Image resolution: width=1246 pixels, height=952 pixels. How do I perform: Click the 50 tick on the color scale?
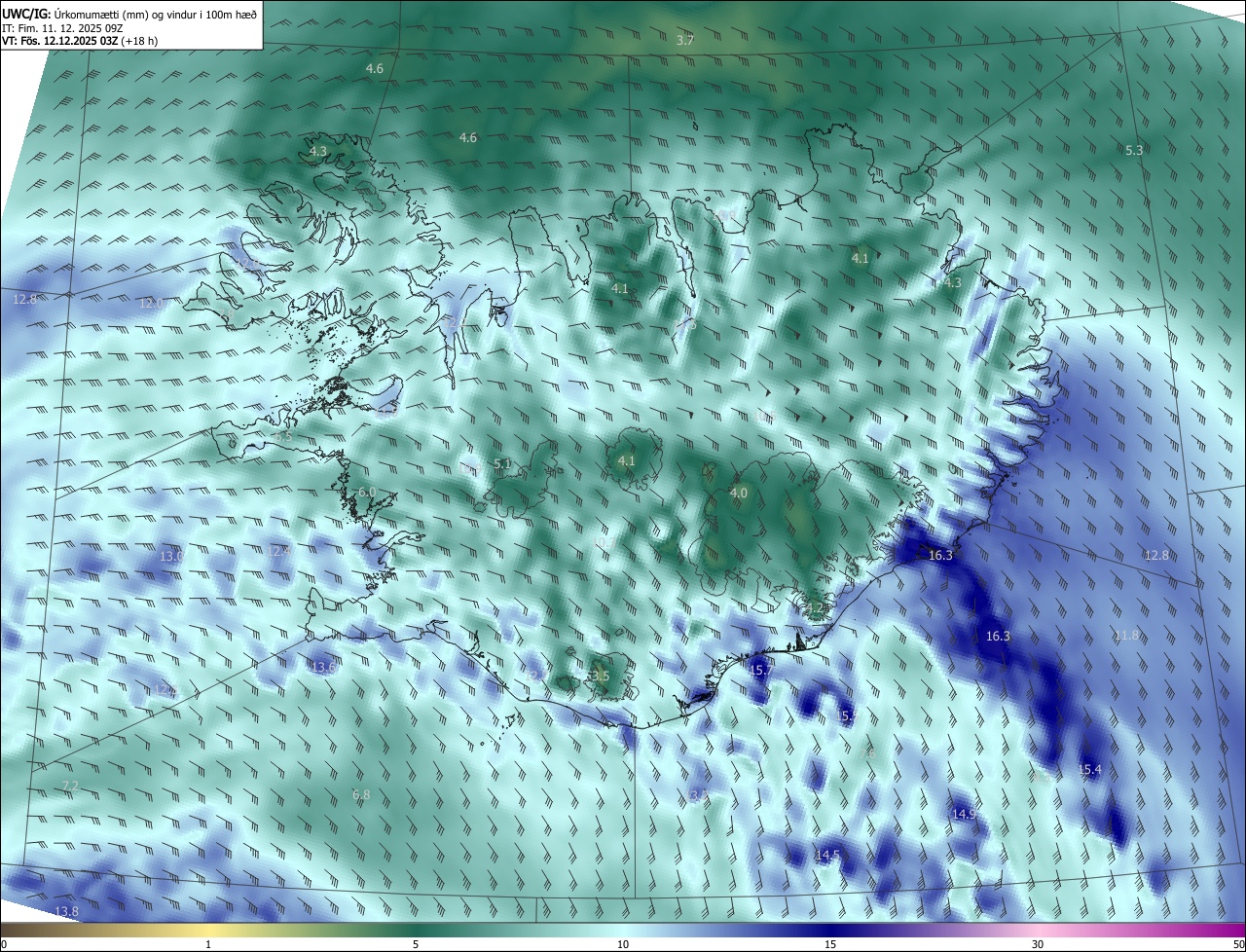click(x=1238, y=944)
